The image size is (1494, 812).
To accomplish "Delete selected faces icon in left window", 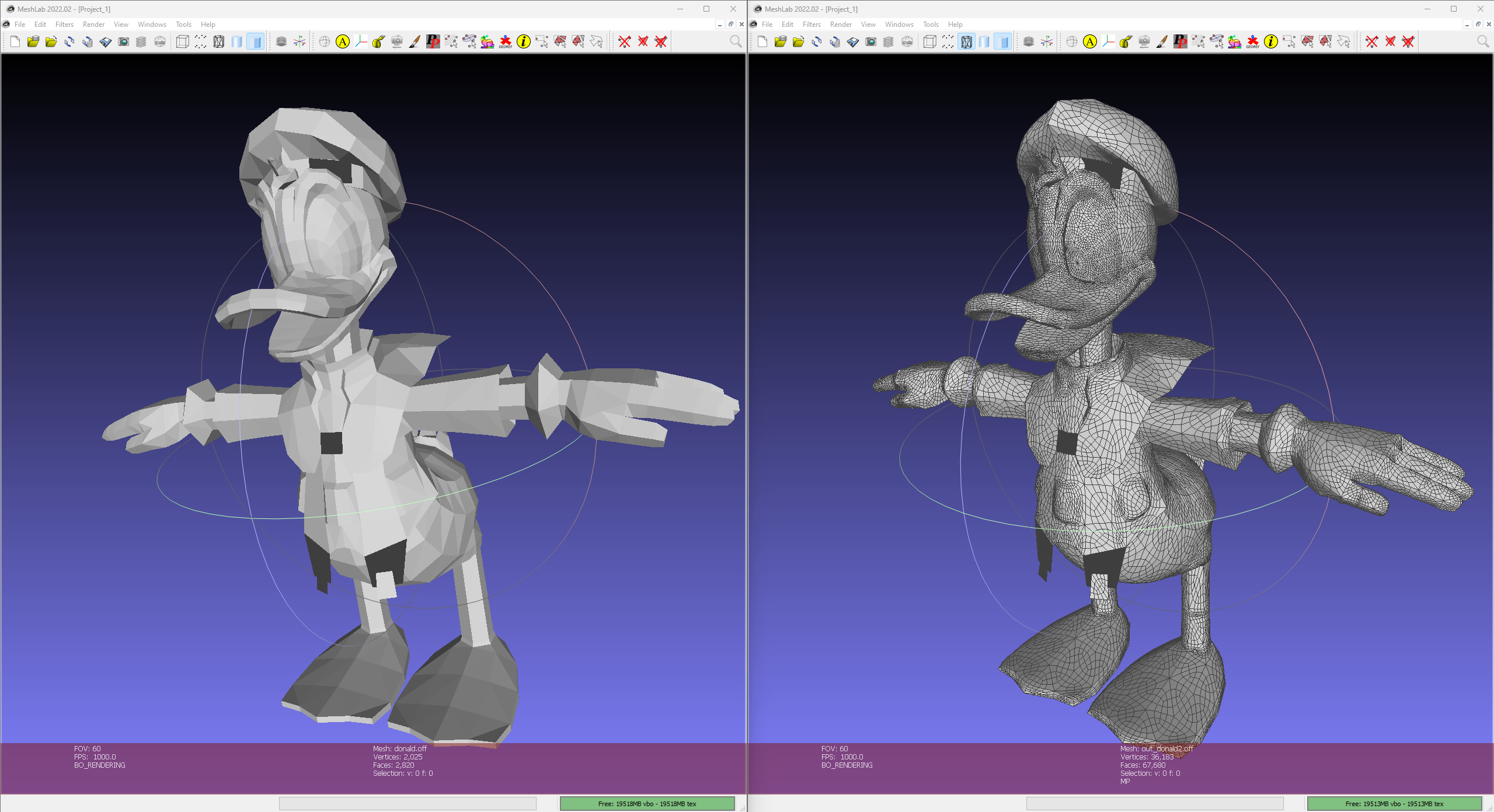I will [643, 41].
